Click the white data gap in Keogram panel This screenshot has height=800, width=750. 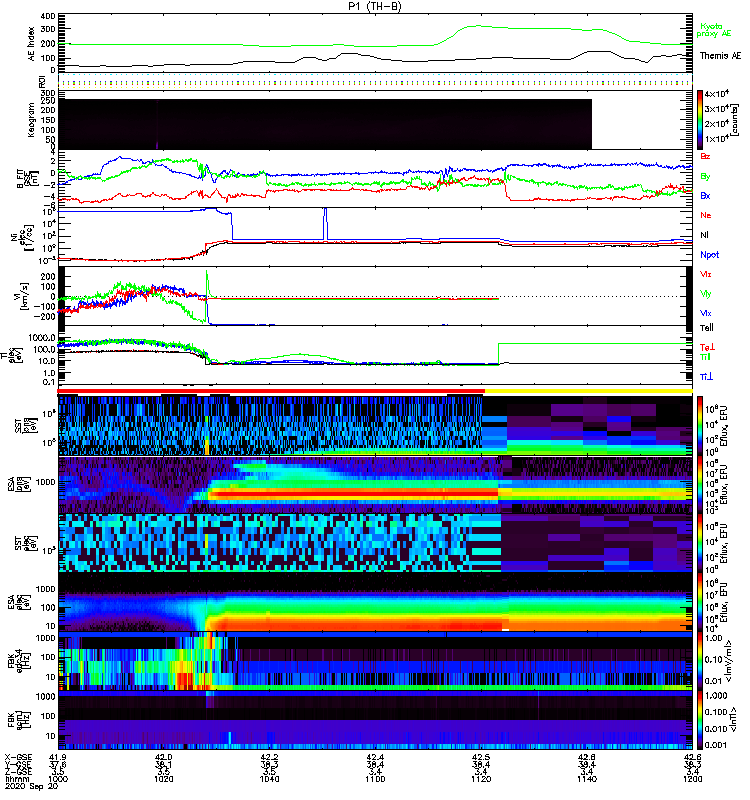pyautogui.click(x=642, y=124)
